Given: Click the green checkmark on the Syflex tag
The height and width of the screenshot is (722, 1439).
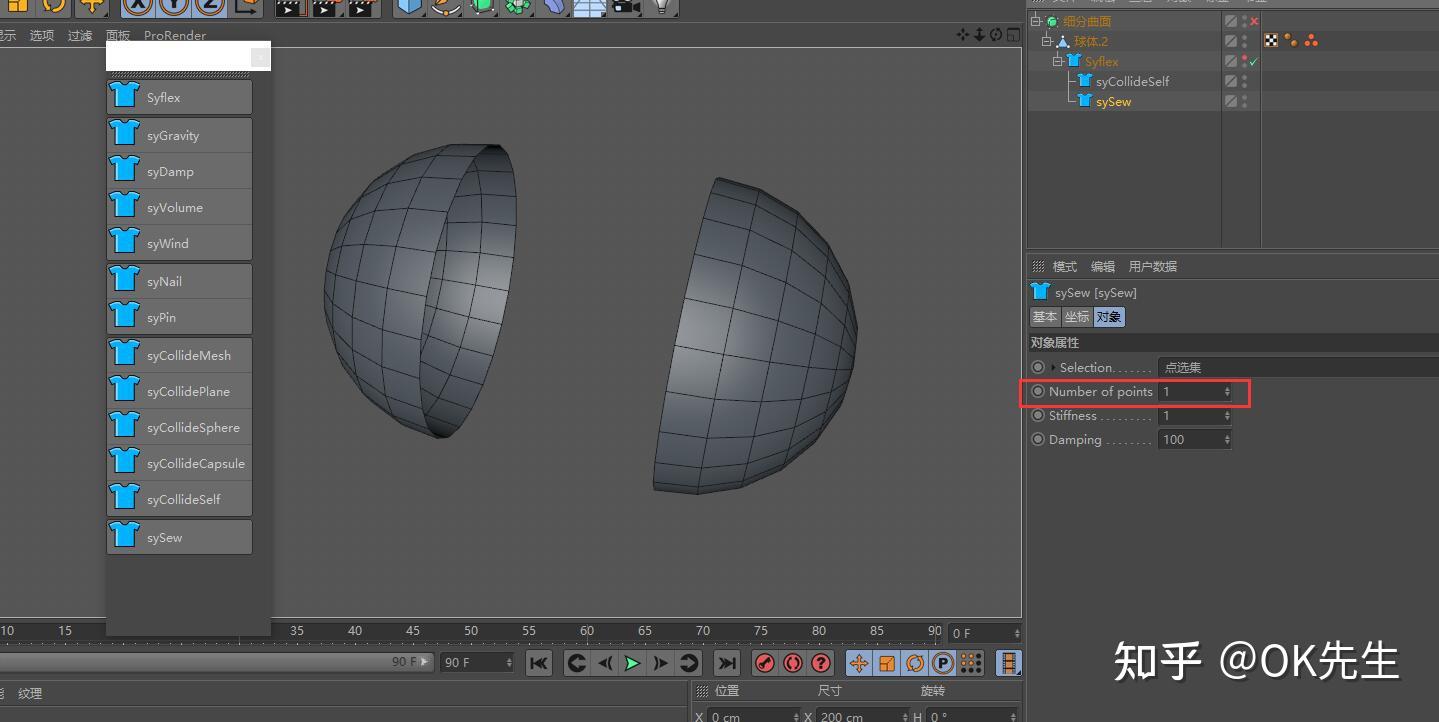Looking at the screenshot, I should (1251, 60).
